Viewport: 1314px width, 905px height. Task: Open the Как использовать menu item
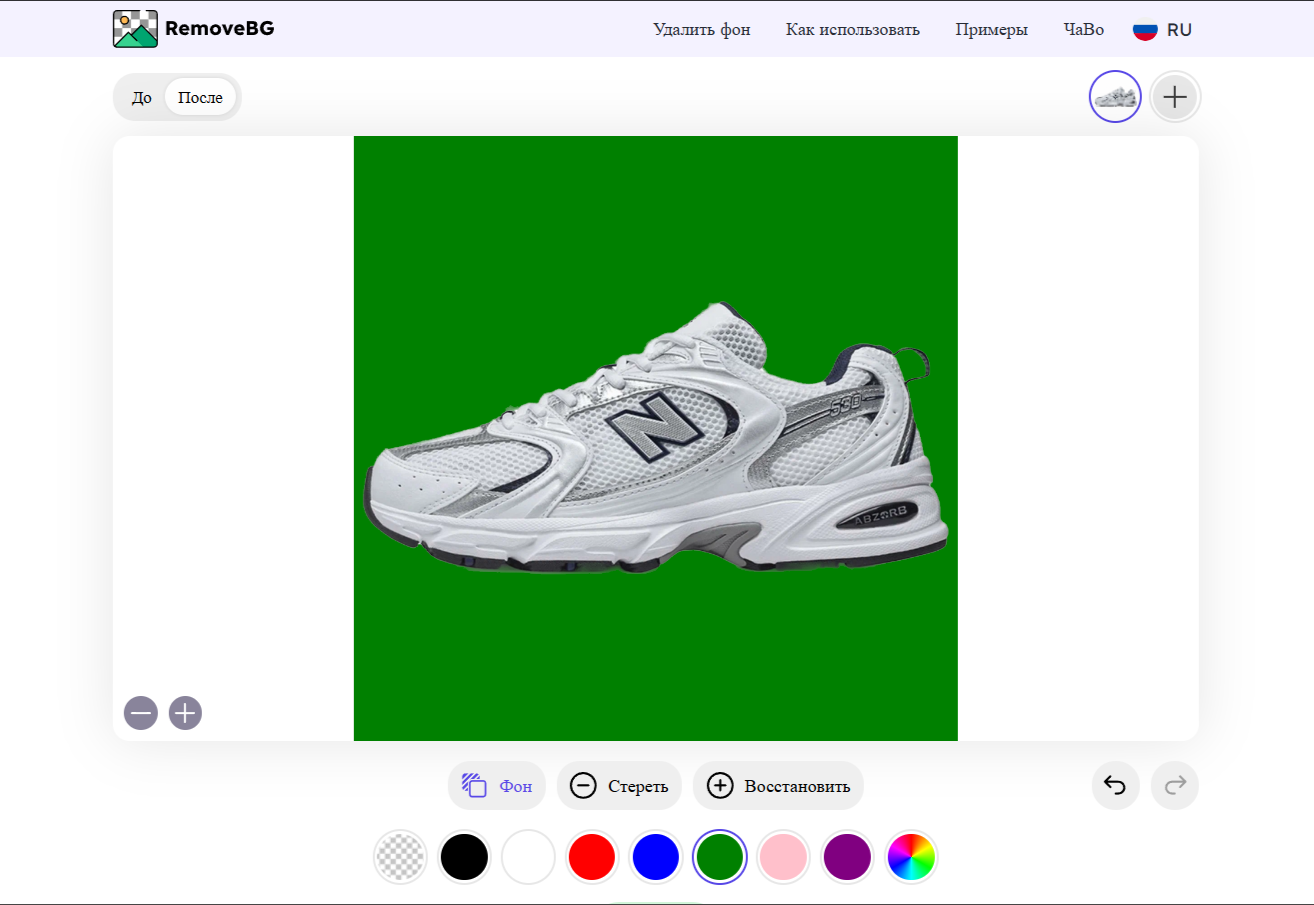click(x=853, y=29)
